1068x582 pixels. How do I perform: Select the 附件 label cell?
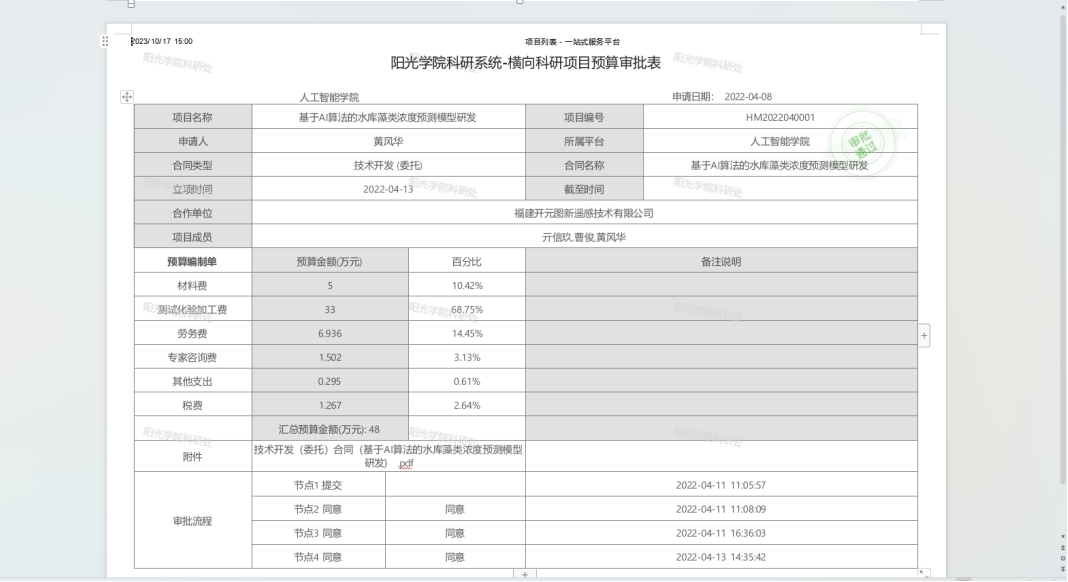[193, 457]
